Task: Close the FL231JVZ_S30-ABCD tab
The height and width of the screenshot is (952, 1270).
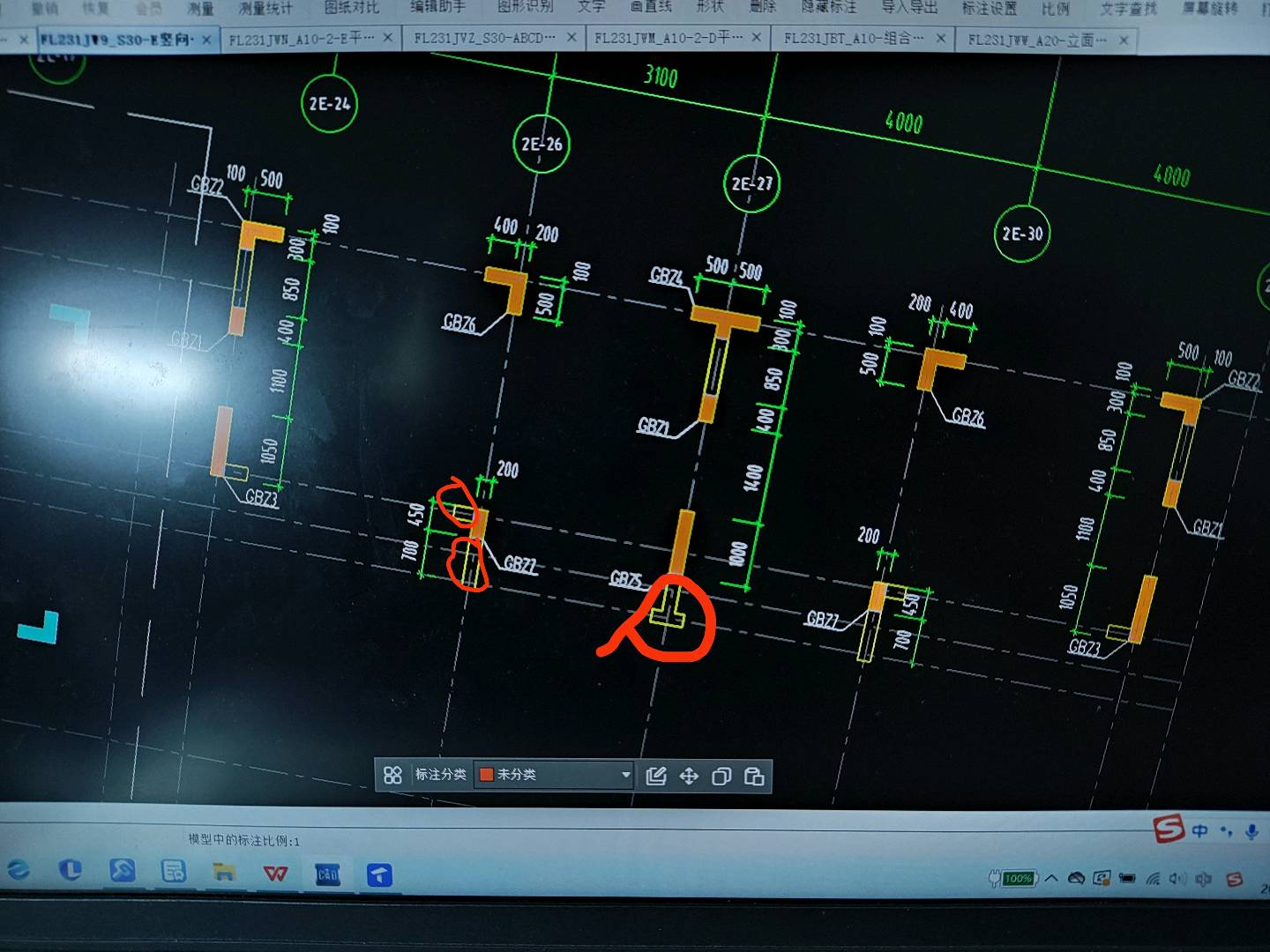Action: point(571,37)
